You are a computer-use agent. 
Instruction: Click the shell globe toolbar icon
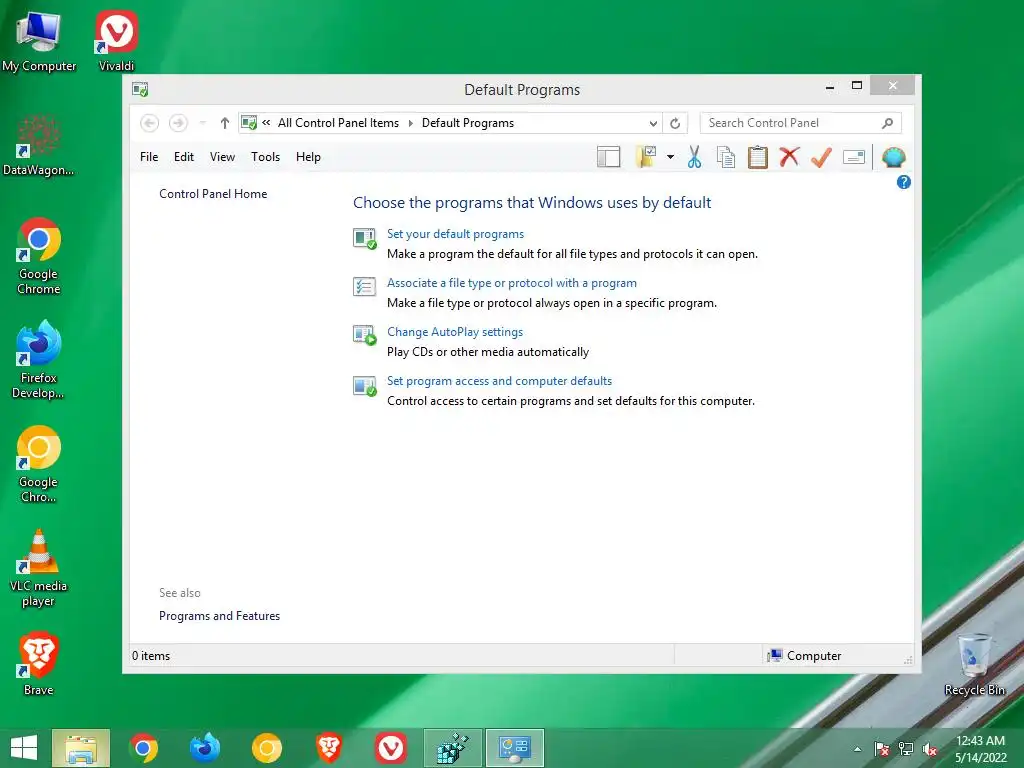[893, 157]
